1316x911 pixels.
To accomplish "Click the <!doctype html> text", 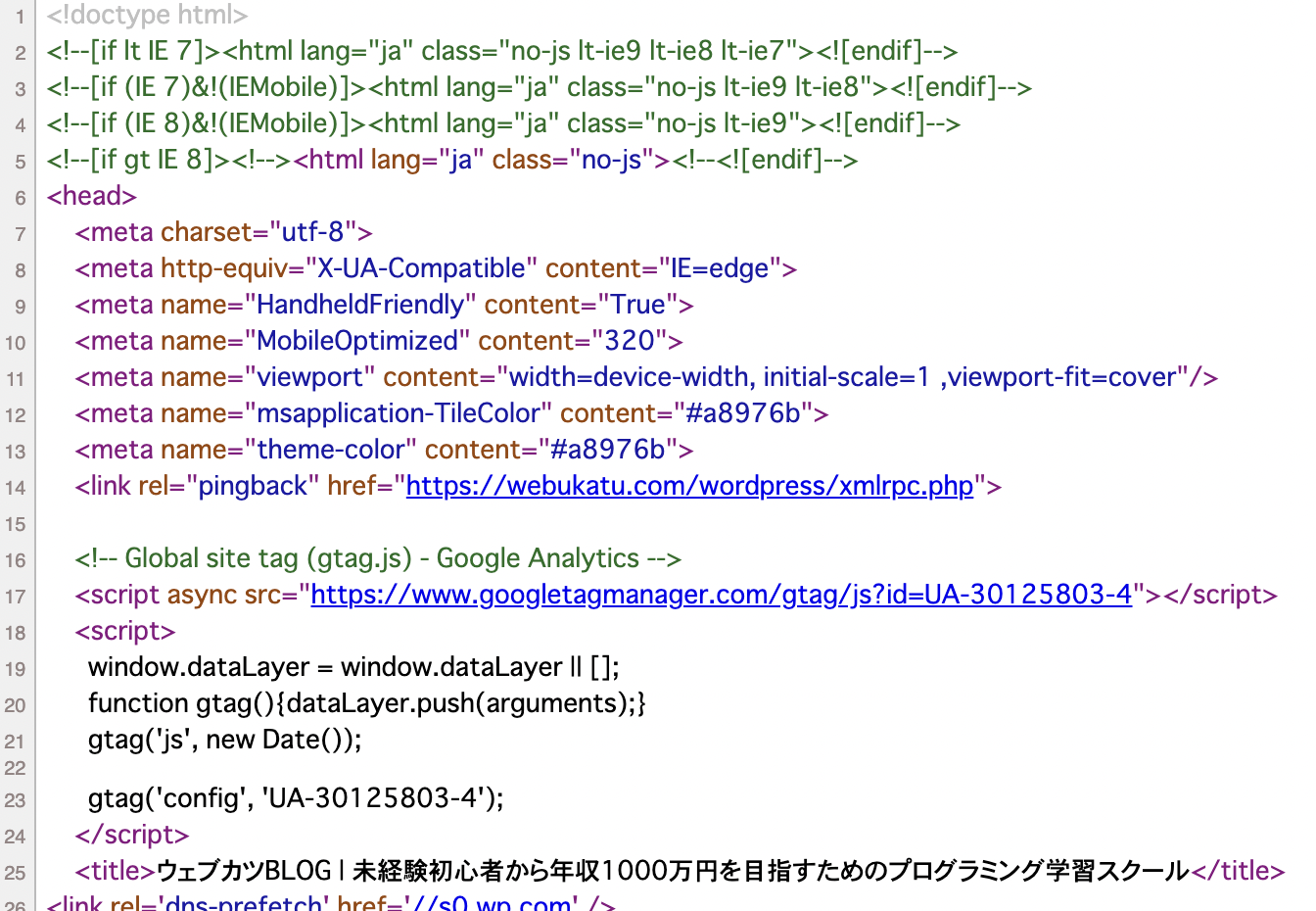I will (147, 15).
